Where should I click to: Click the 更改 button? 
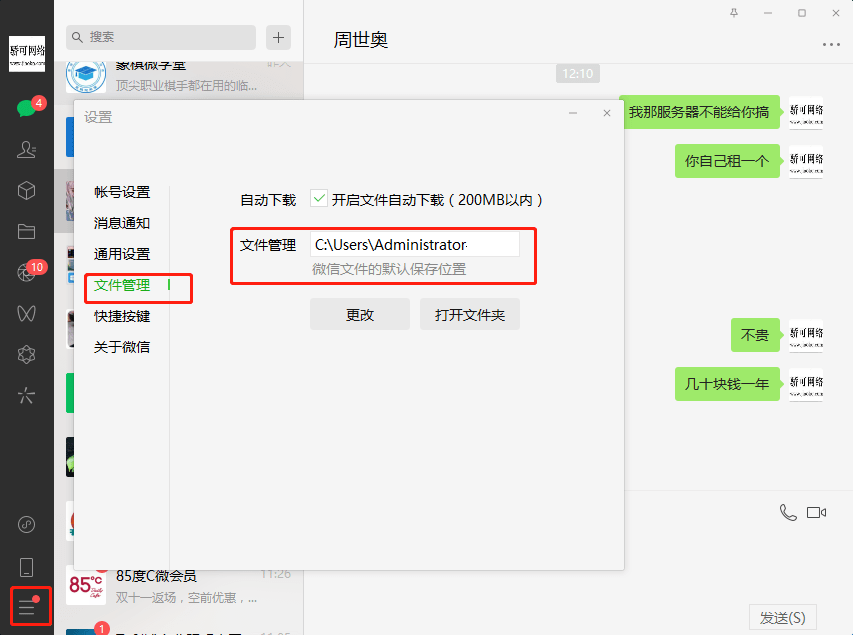(359, 314)
